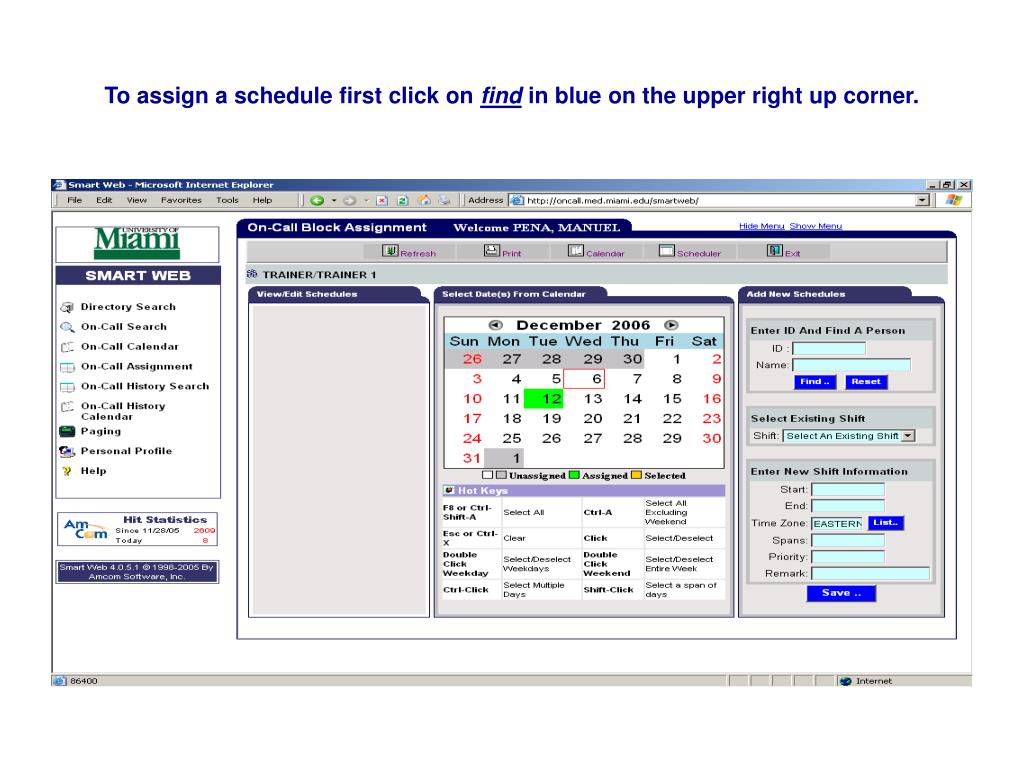
Task: Select December 6 in the calendar
Action: 584,379
